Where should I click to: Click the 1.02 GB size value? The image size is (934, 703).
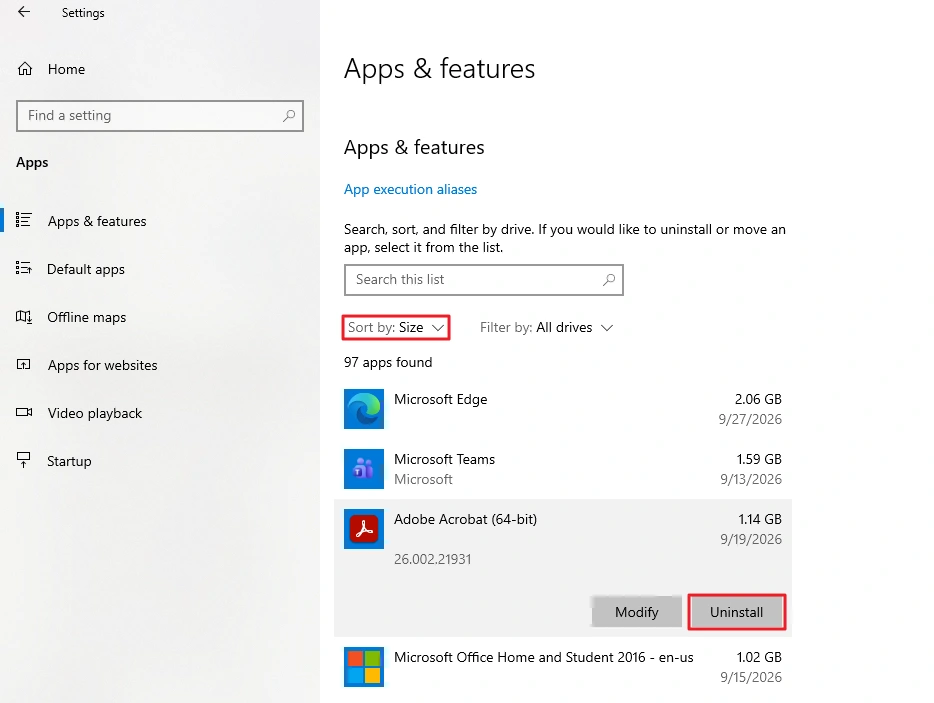[x=759, y=657]
